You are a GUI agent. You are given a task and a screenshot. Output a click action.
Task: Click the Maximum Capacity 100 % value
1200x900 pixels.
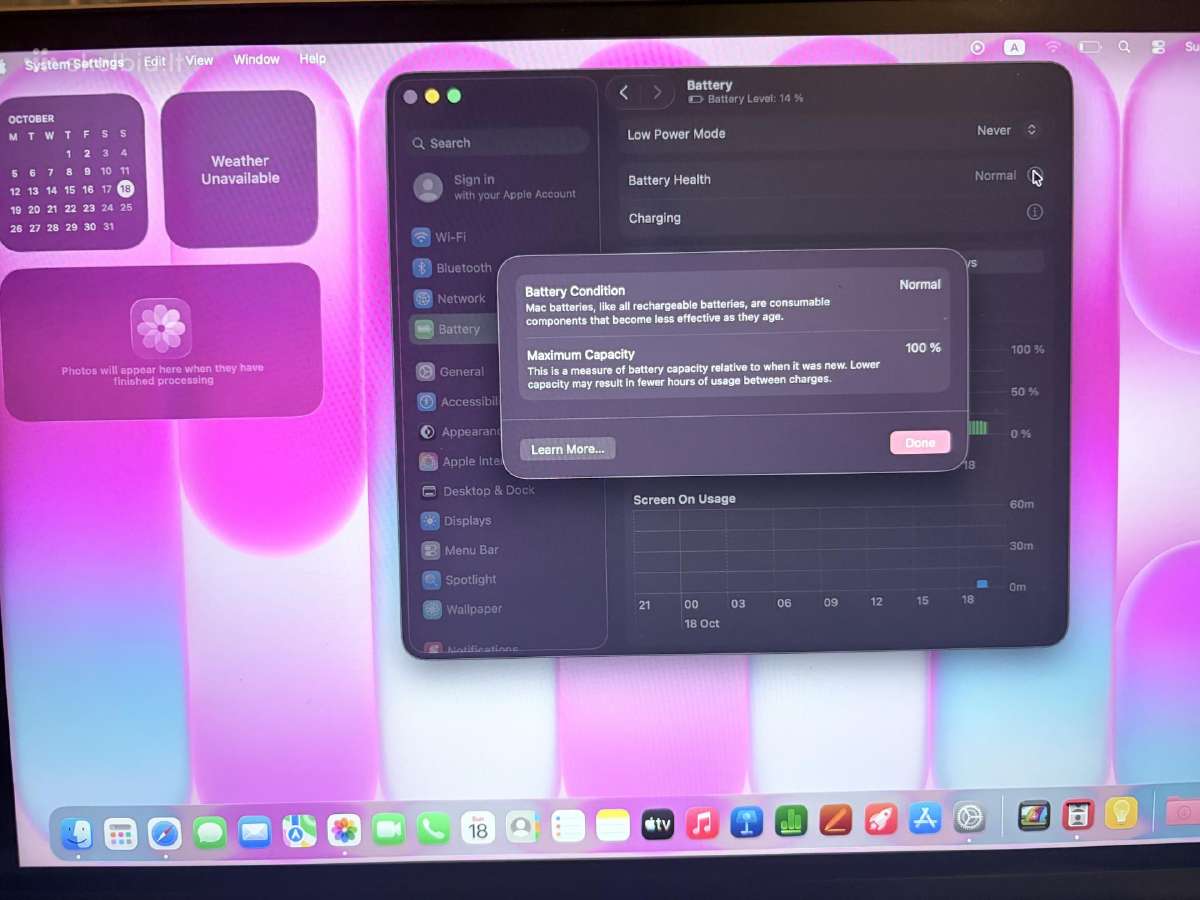coord(923,348)
